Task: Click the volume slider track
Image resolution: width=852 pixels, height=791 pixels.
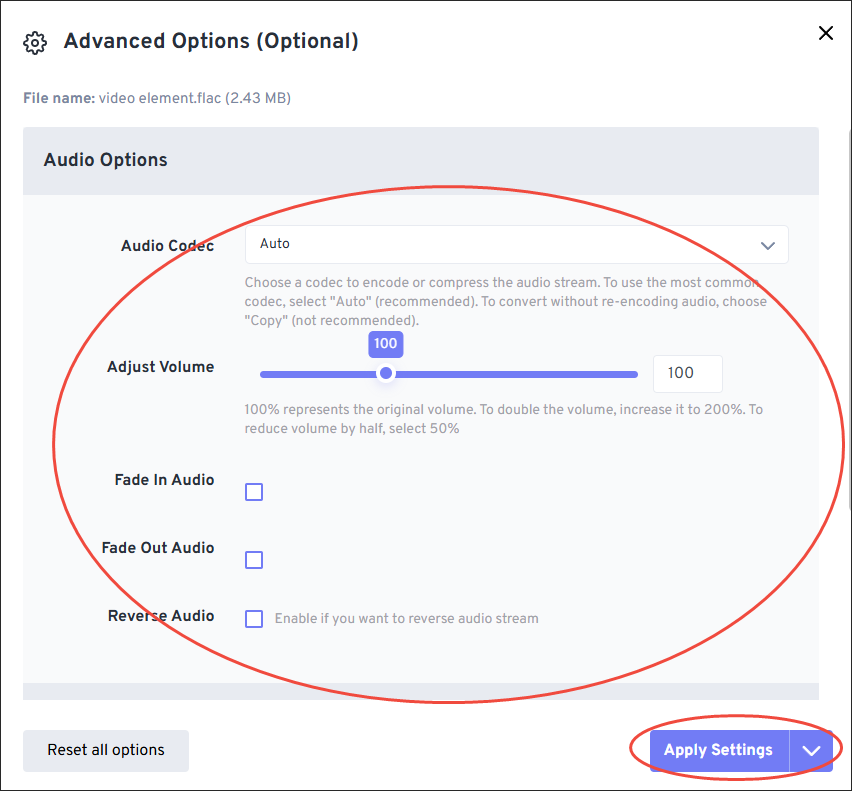Action: [x=500, y=373]
